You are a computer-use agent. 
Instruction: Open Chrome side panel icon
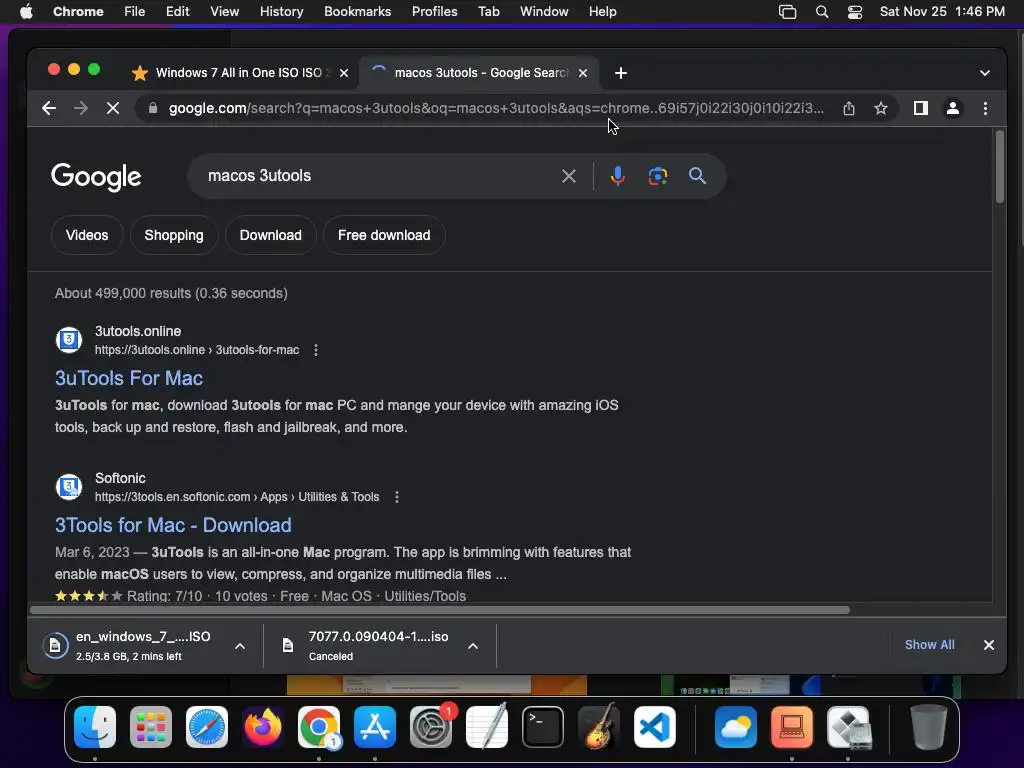point(921,108)
